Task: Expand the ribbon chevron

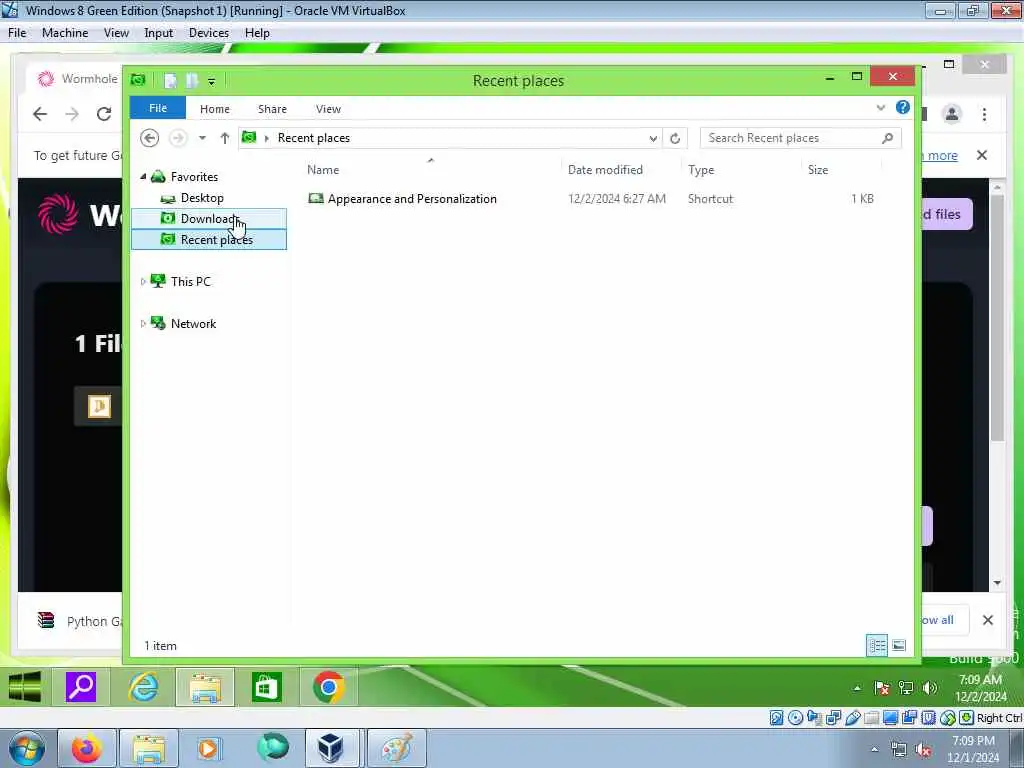Action: pos(880,108)
